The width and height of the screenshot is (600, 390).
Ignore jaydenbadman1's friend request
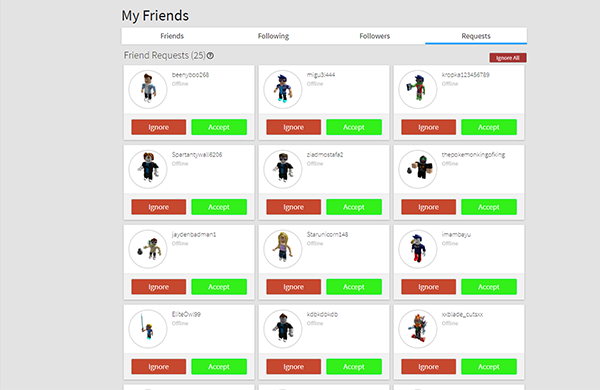click(159, 287)
